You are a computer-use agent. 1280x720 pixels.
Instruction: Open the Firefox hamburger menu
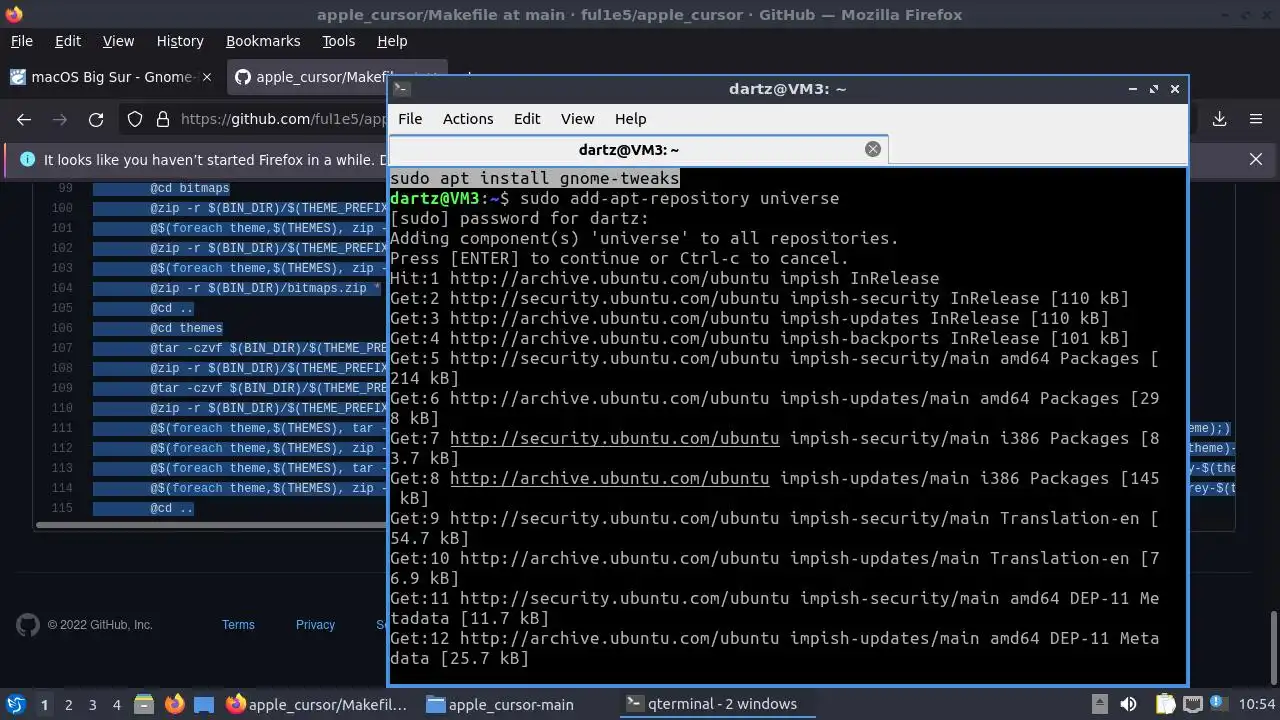(1256, 119)
